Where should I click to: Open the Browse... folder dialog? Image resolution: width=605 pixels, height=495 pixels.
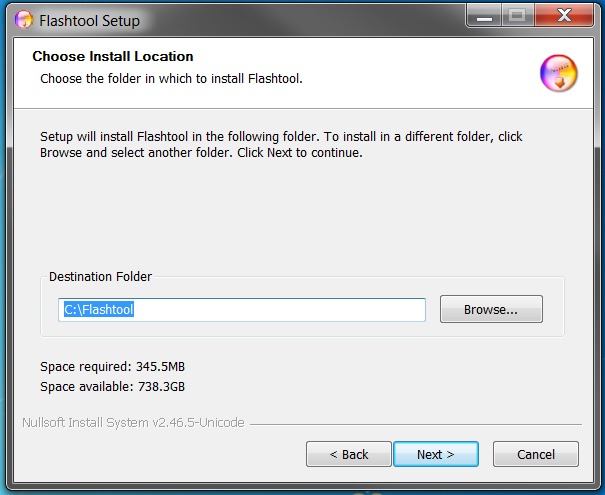[491, 309]
